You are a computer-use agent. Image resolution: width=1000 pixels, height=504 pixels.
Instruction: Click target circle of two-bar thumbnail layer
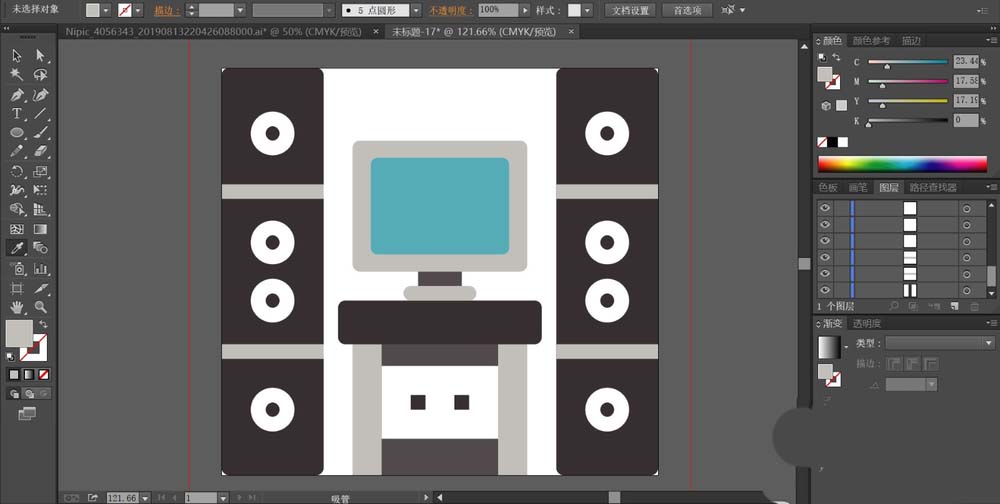click(966, 290)
